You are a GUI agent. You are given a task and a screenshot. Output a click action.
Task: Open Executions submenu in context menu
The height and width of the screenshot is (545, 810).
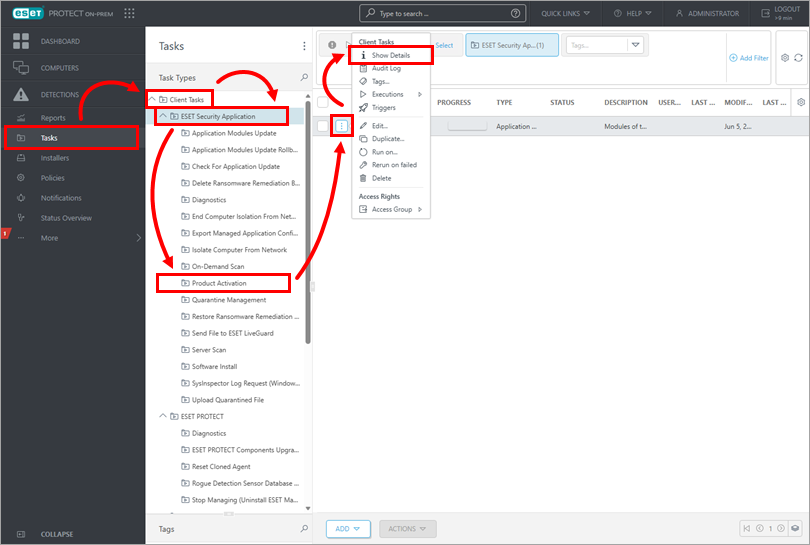[391, 95]
